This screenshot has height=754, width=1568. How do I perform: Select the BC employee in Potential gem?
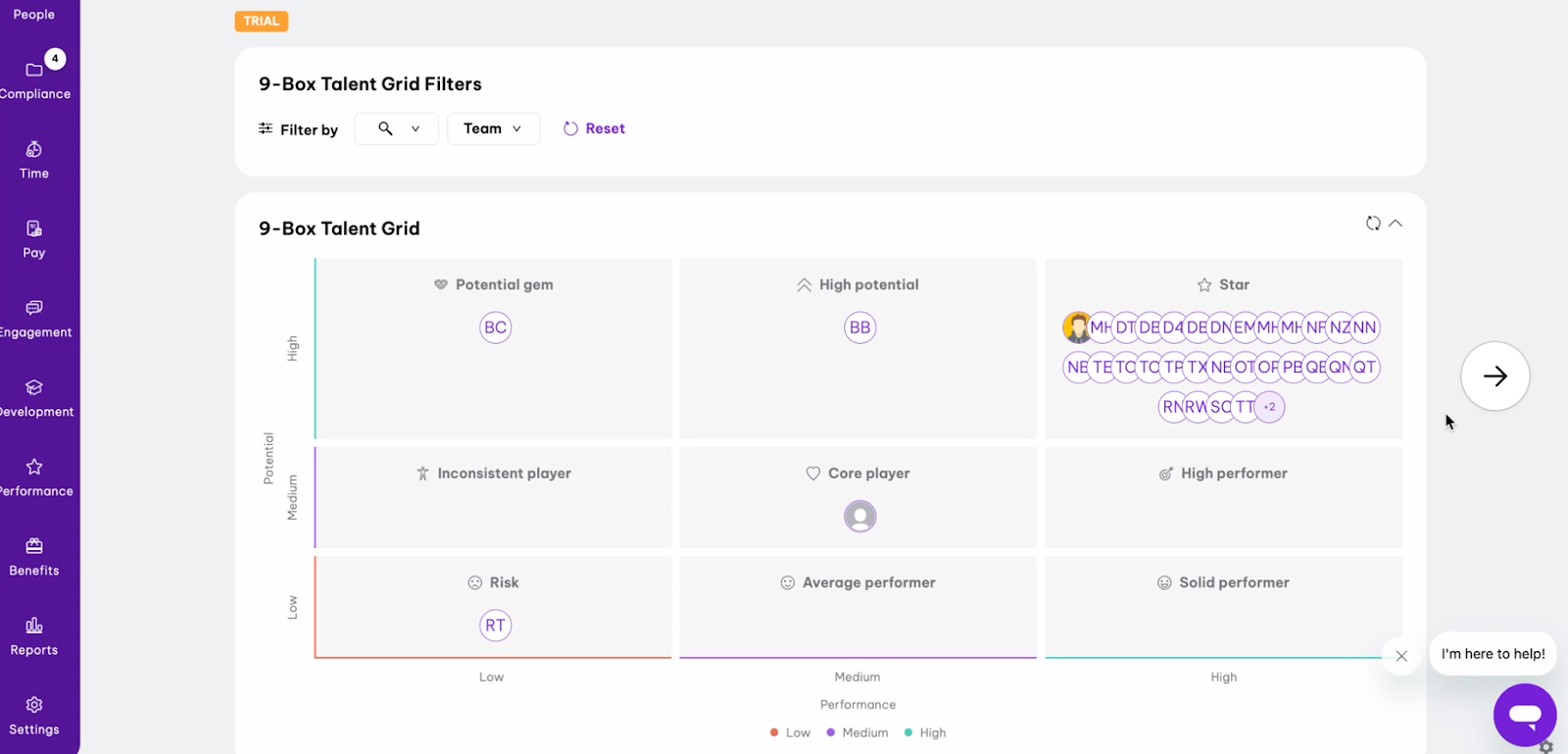[x=495, y=327]
